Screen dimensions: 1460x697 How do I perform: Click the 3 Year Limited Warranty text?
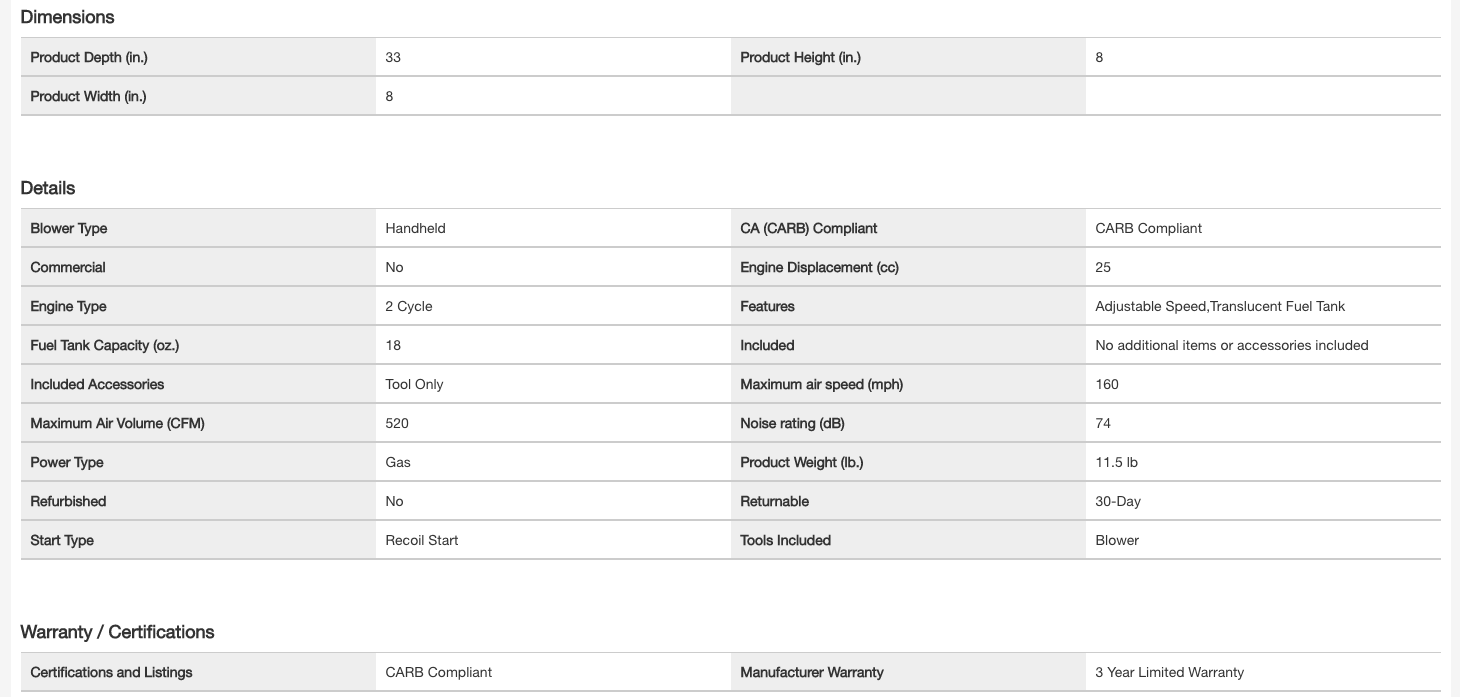click(1169, 673)
